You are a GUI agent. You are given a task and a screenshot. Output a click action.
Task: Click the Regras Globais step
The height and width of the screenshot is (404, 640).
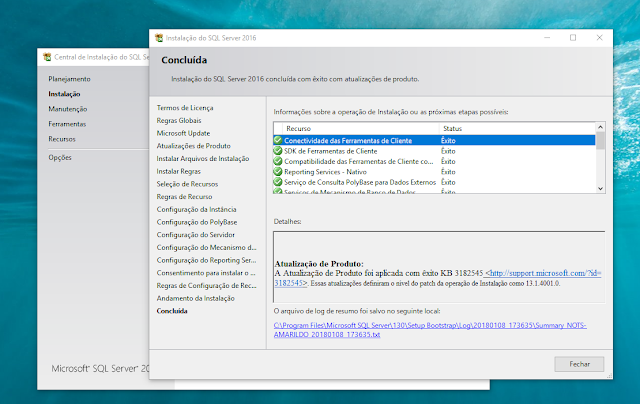point(179,120)
